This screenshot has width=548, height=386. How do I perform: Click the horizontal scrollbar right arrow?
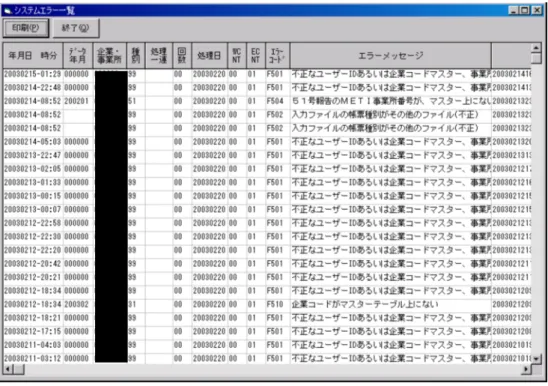click(x=526, y=369)
